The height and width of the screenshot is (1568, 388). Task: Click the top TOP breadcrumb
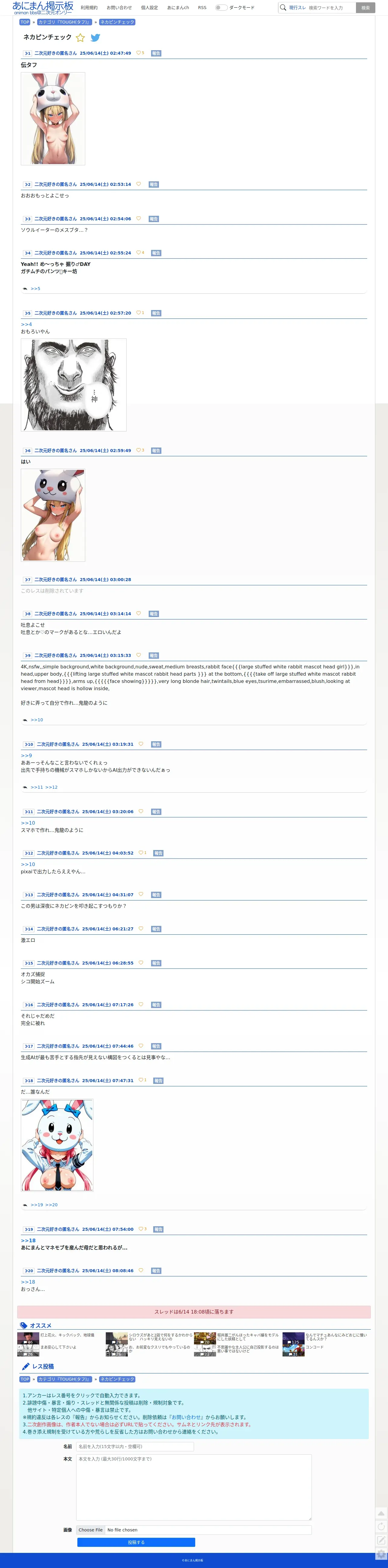coord(24,22)
